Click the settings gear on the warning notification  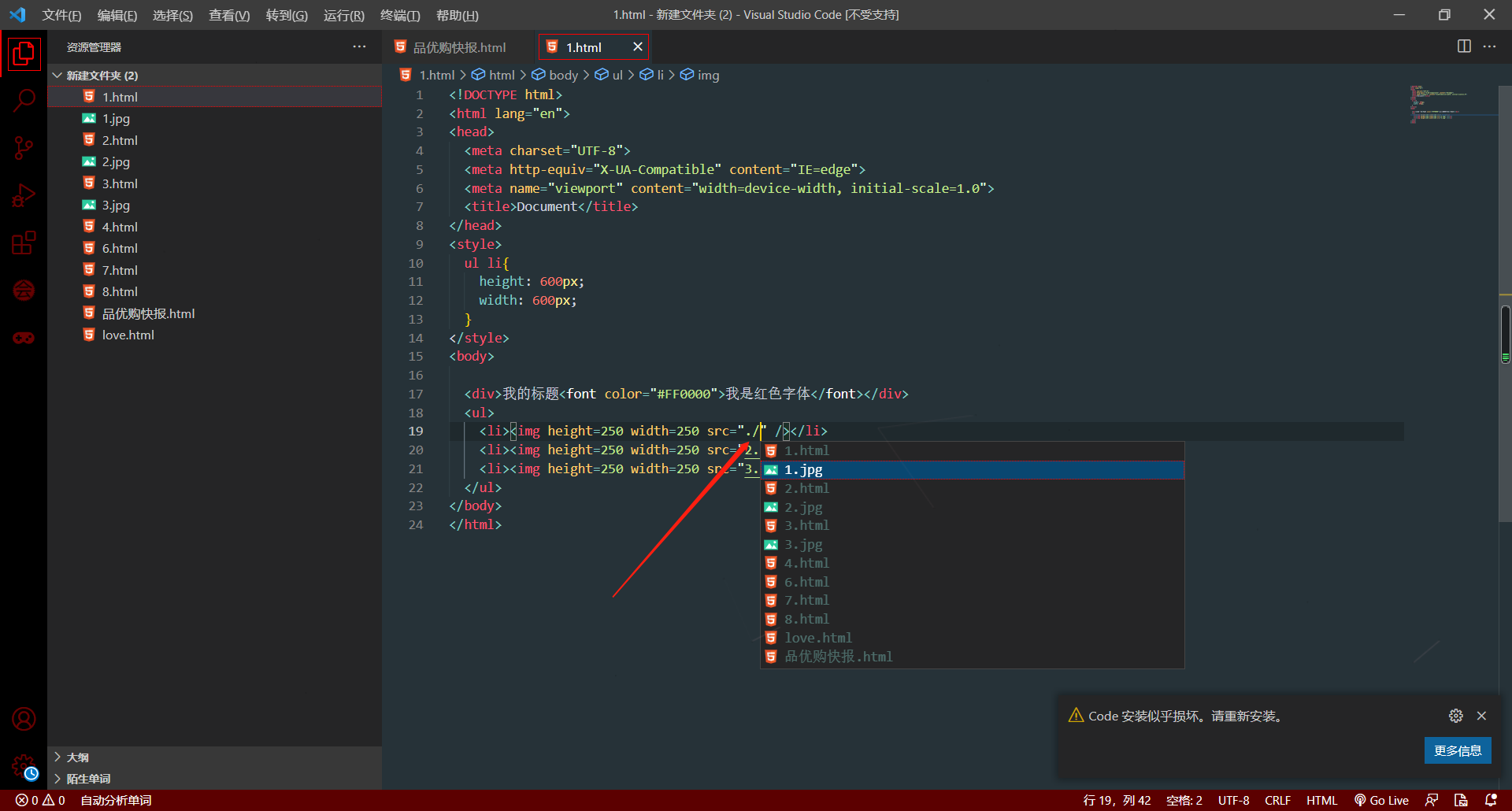coord(1455,716)
